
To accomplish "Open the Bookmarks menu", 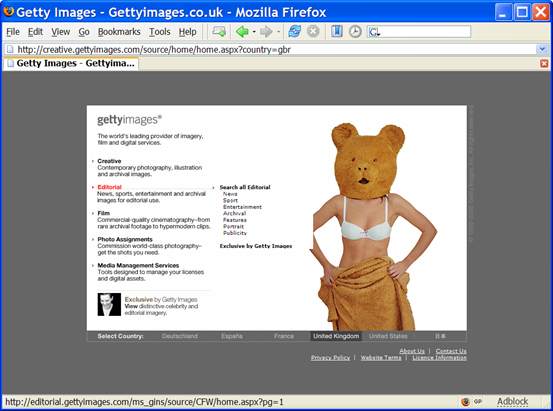I will (119, 32).
